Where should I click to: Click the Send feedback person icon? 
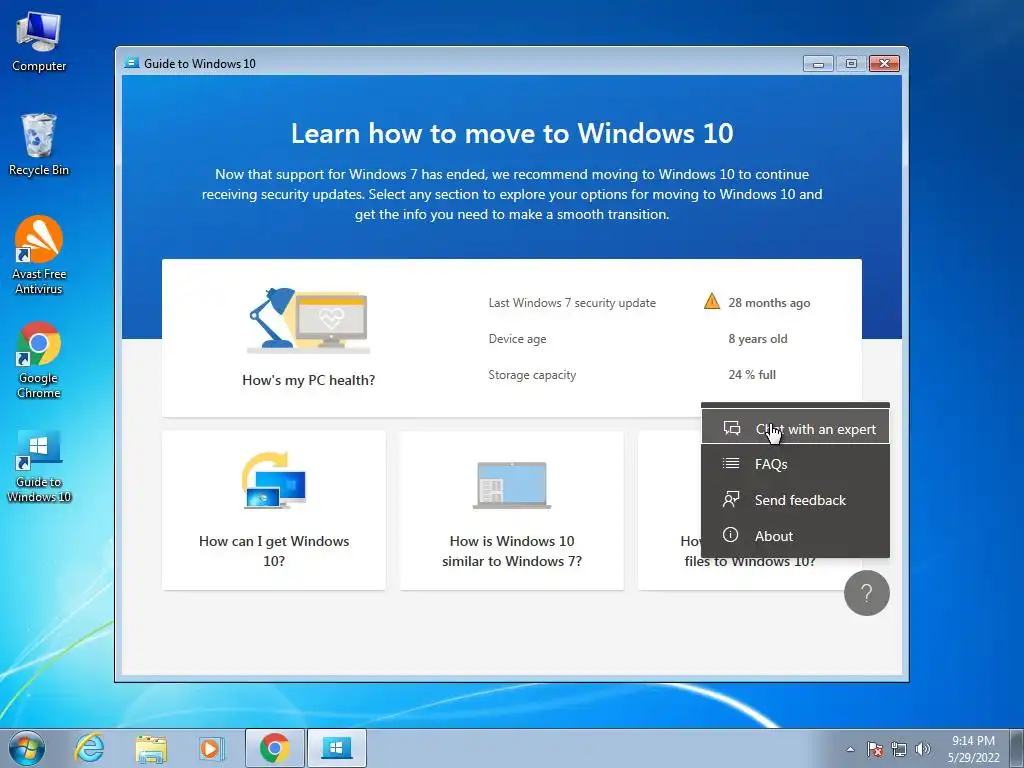point(731,500)
